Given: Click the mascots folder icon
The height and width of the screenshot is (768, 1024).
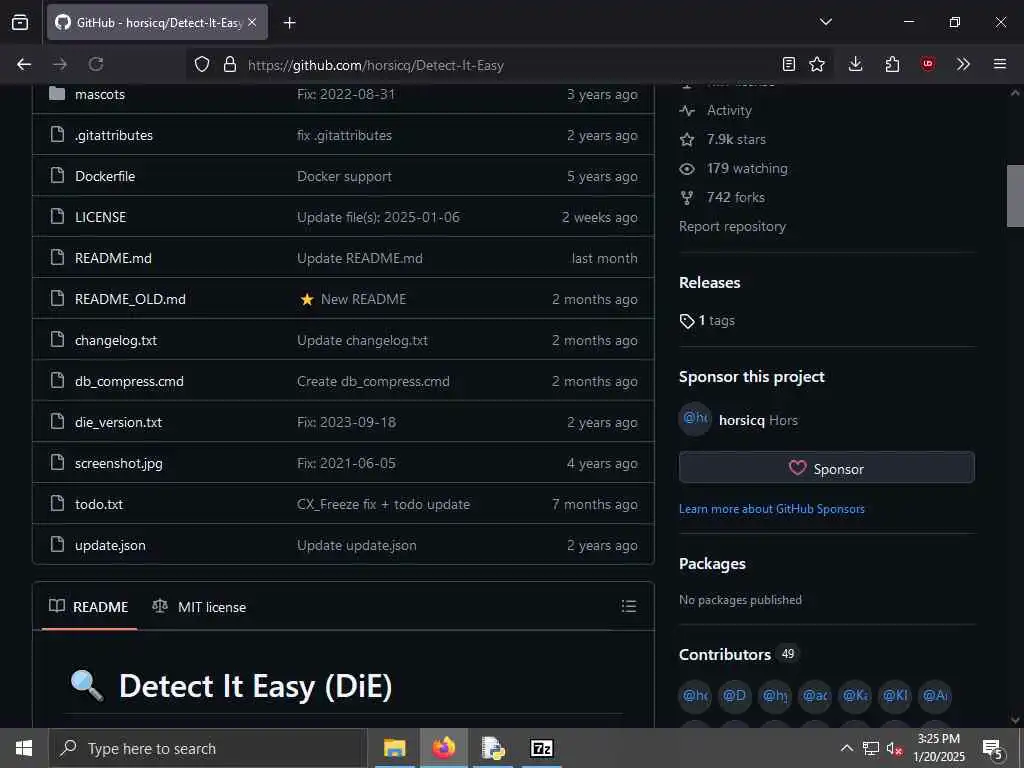Looking at the screenshot, I should point(57,93).
